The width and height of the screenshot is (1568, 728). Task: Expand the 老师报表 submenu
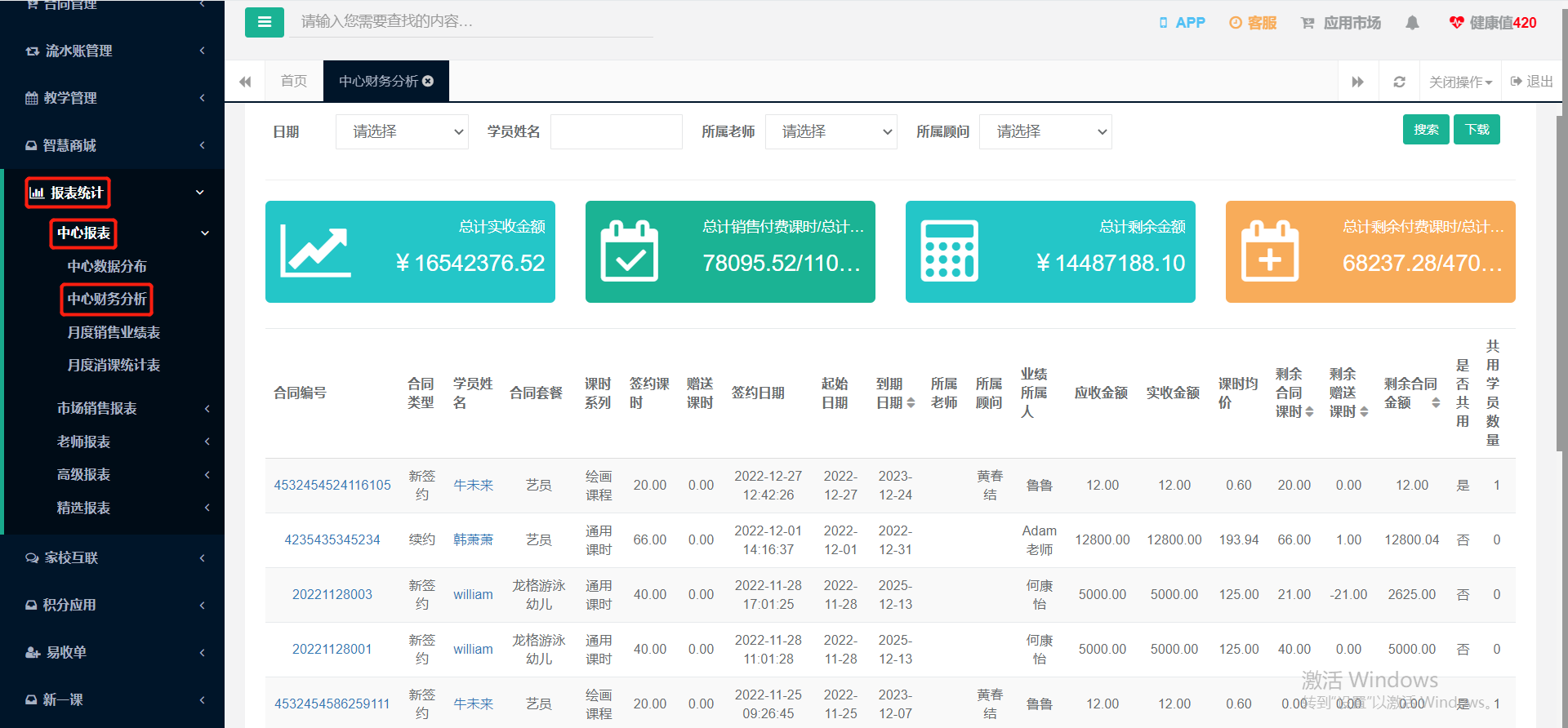(x=113, y=442)
